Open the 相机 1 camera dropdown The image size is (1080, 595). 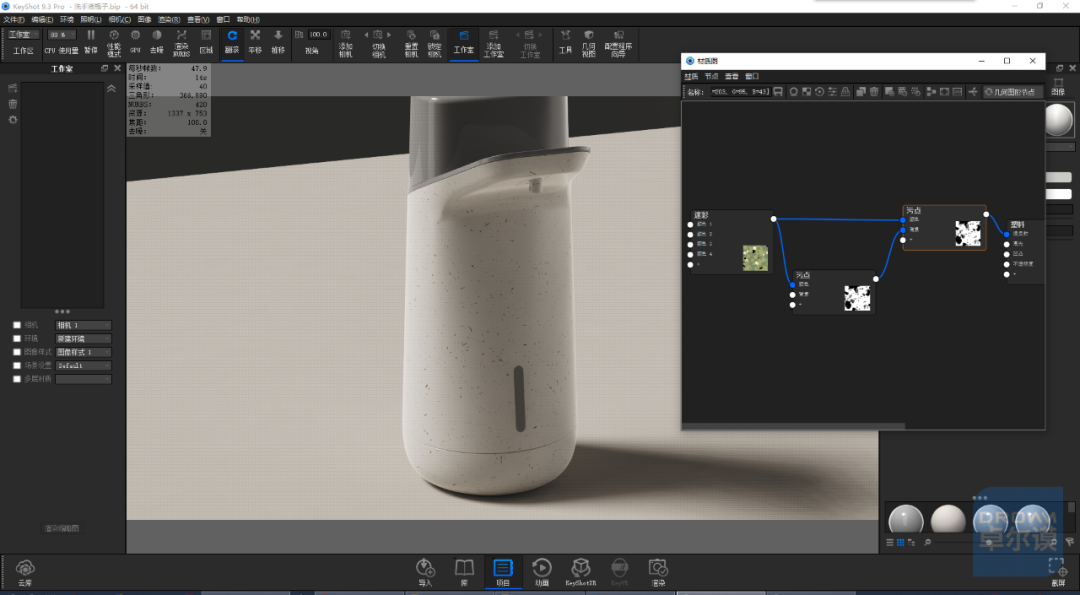(83, 325)
